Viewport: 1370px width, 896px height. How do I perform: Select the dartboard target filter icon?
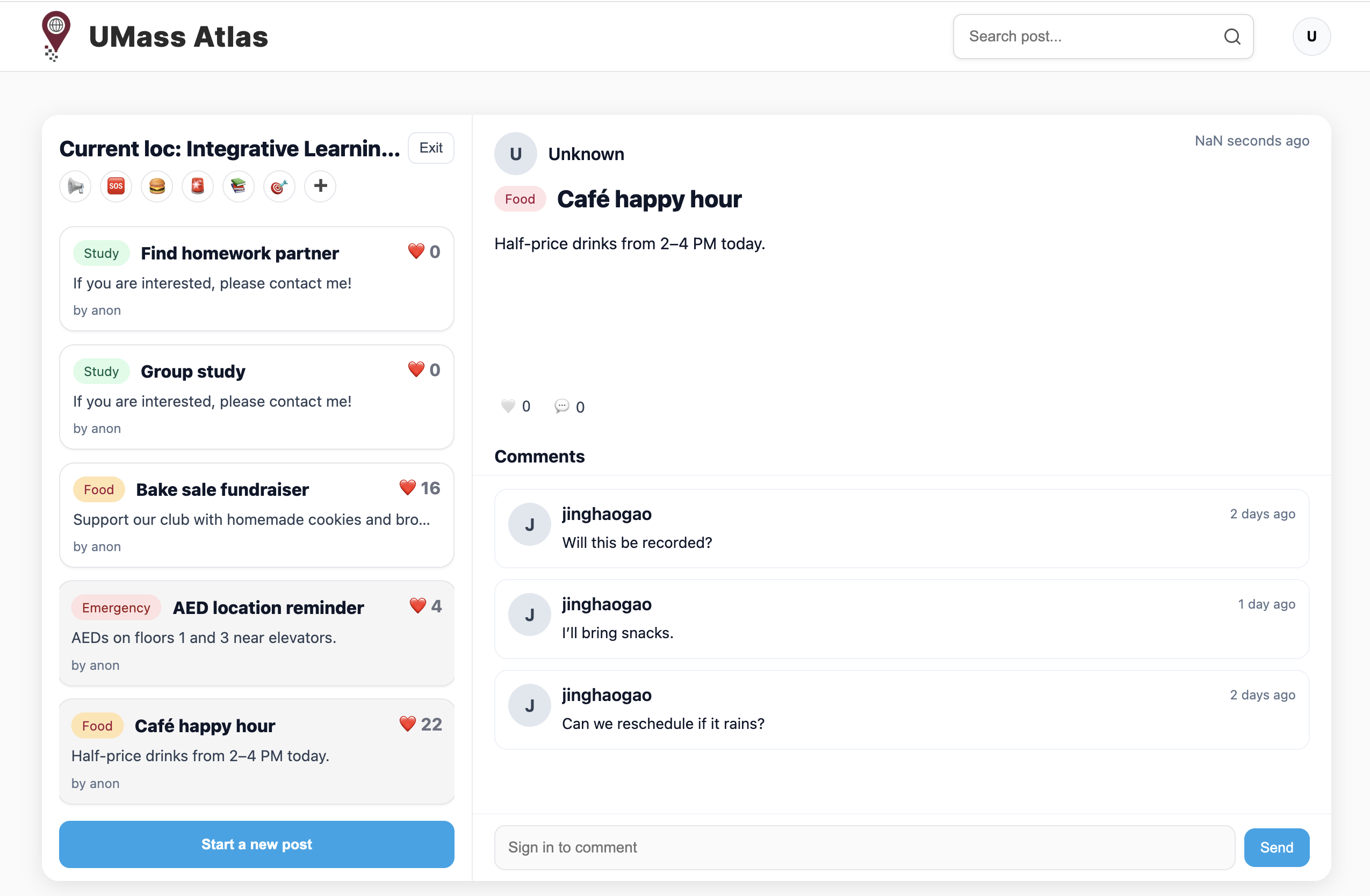coord(279,186)
